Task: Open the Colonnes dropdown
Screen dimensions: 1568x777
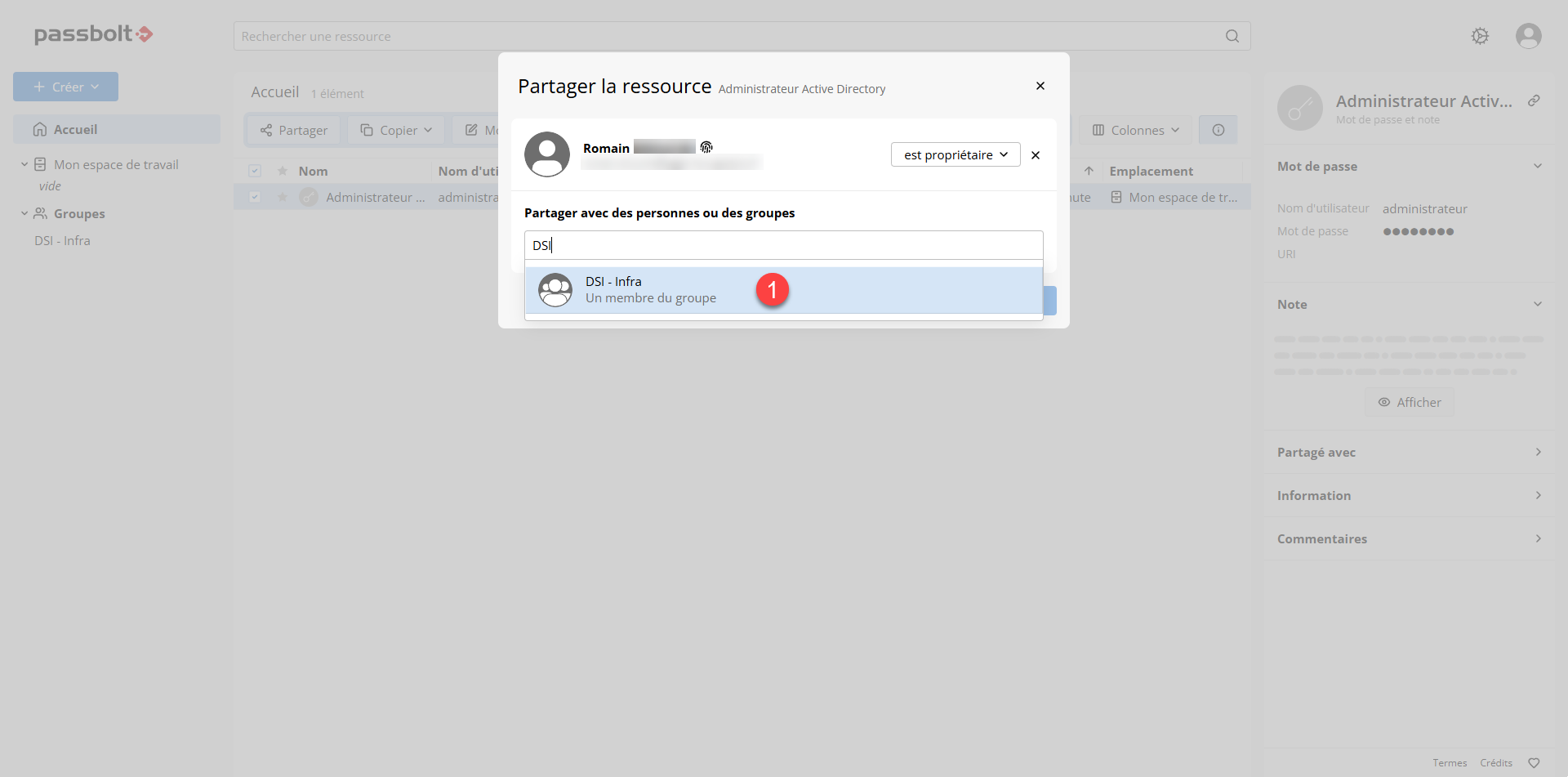Action: click(1135, 130)
